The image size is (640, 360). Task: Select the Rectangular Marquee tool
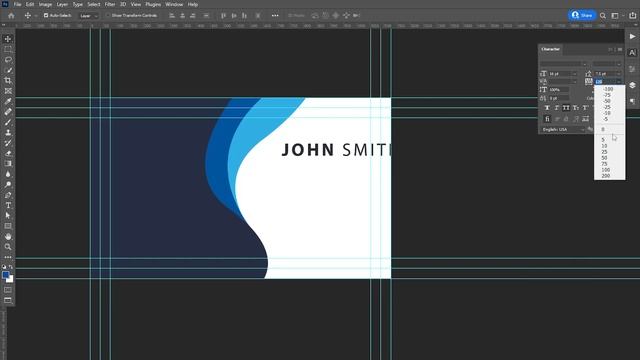(8, 49)
